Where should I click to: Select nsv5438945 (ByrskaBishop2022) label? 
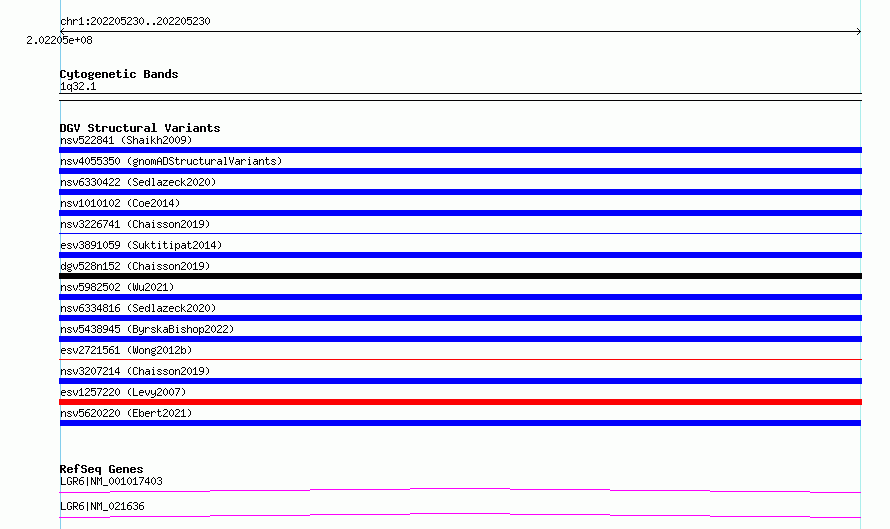(147, 329)
